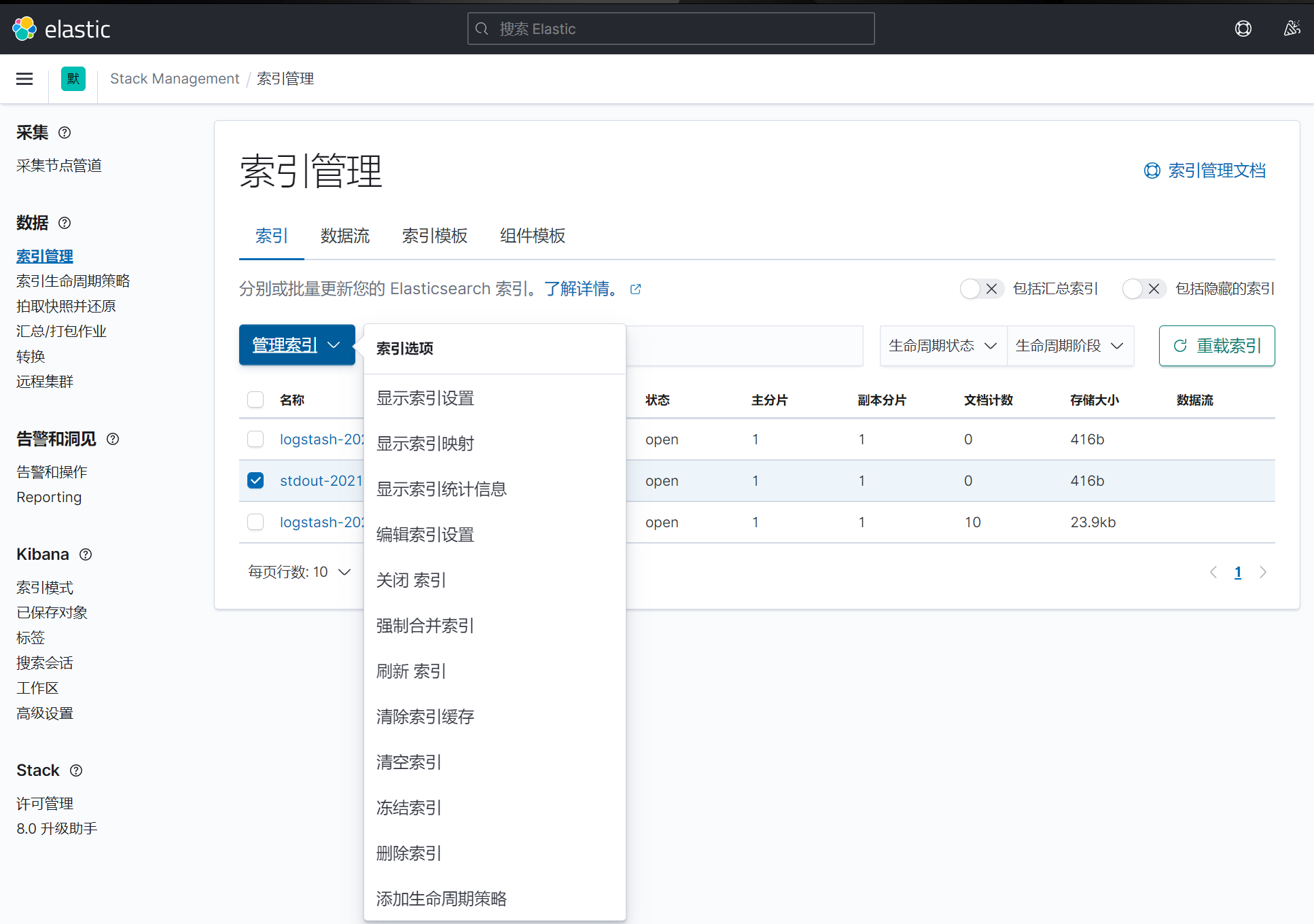
Task: Select 强制合并索引 menu option
Action: (x=495, y=626)
